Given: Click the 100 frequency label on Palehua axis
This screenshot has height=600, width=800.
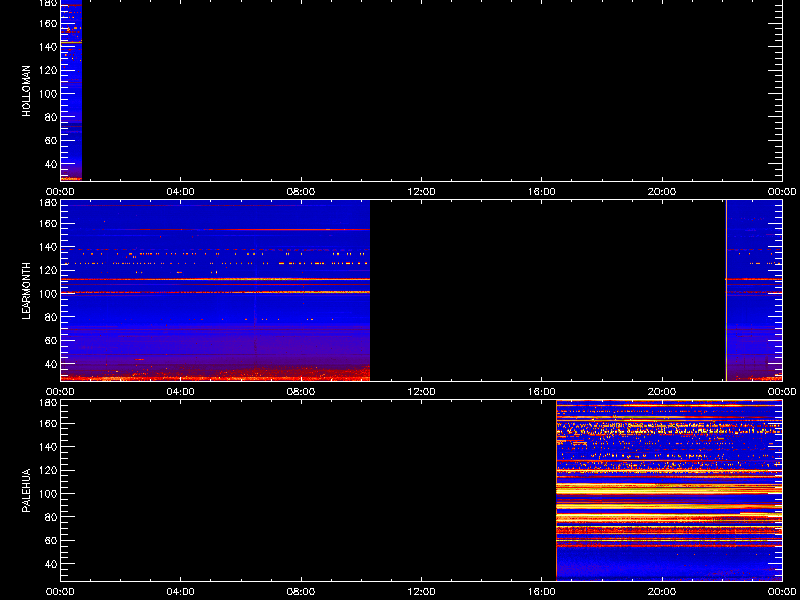Looking at the screenshot, I should [x=48, y=494].
